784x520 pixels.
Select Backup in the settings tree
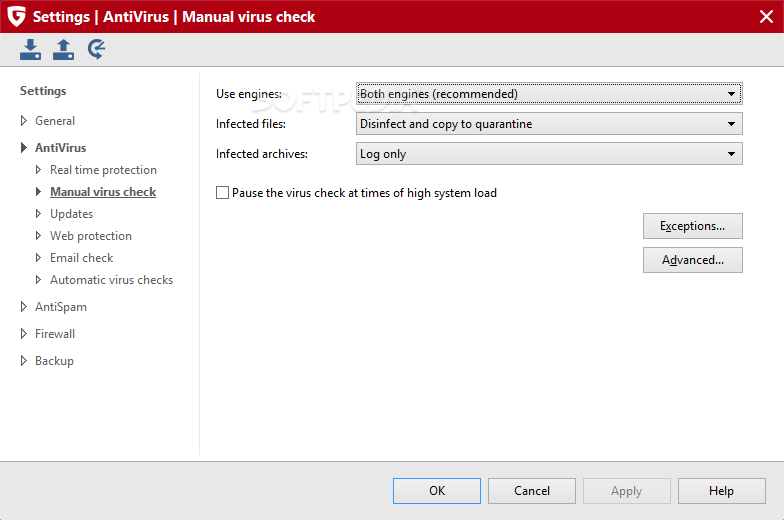[54, 361]
